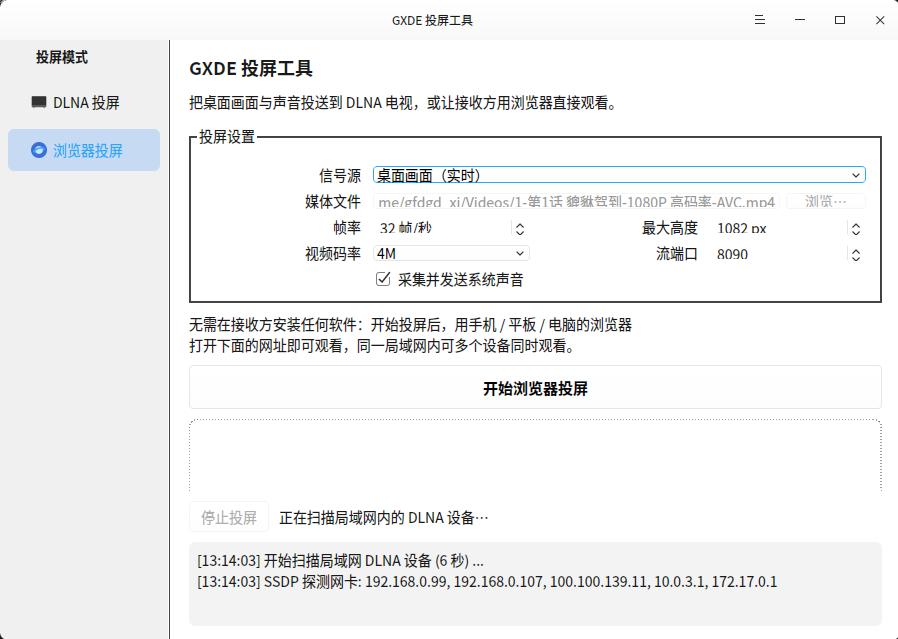Viewport: 898px width, 639px height.
Task: Adjust the 最大高度 spinner arrows
Action: tap(856, 229)
